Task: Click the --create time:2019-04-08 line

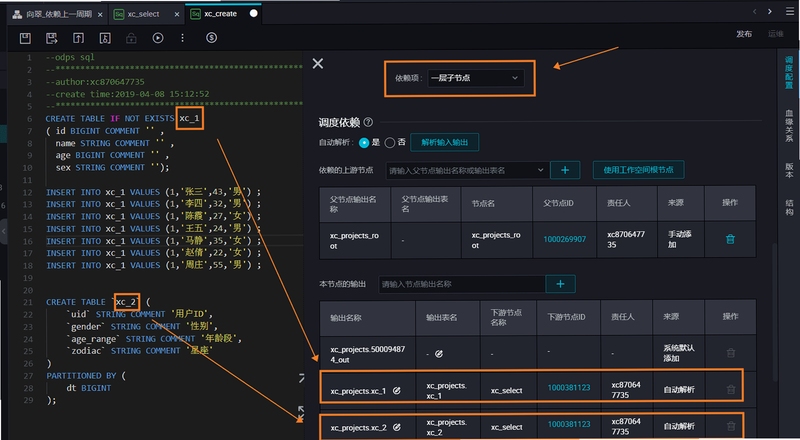Action: tap(127, 94)
